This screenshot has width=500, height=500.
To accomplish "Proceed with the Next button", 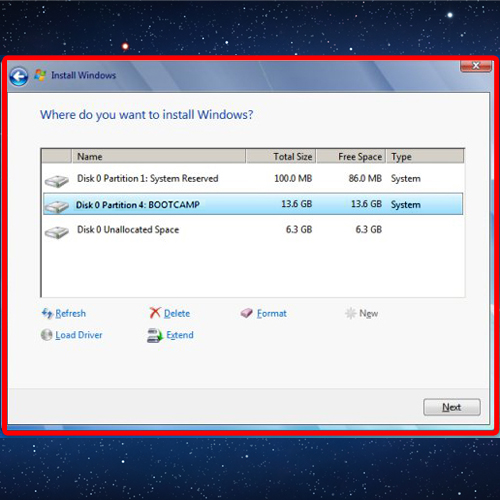I will (452, 407).
